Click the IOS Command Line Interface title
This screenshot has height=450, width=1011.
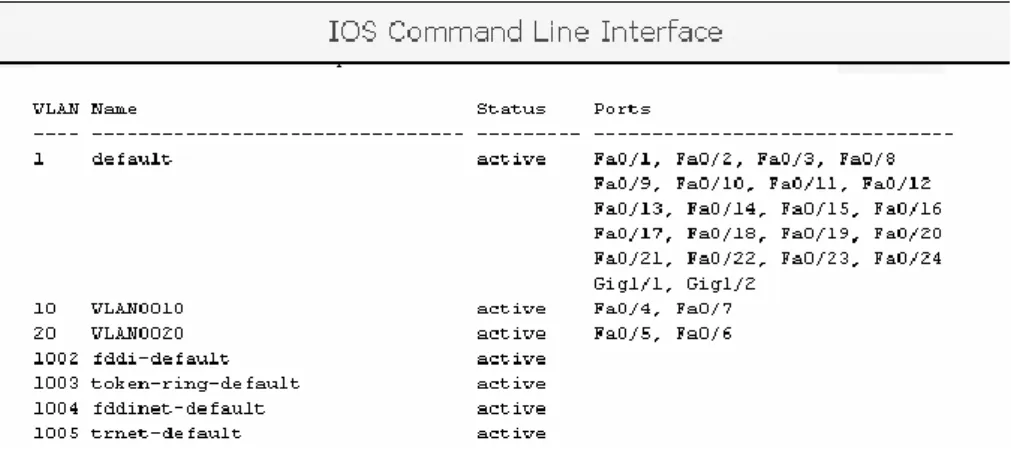(x=525, y=32)
